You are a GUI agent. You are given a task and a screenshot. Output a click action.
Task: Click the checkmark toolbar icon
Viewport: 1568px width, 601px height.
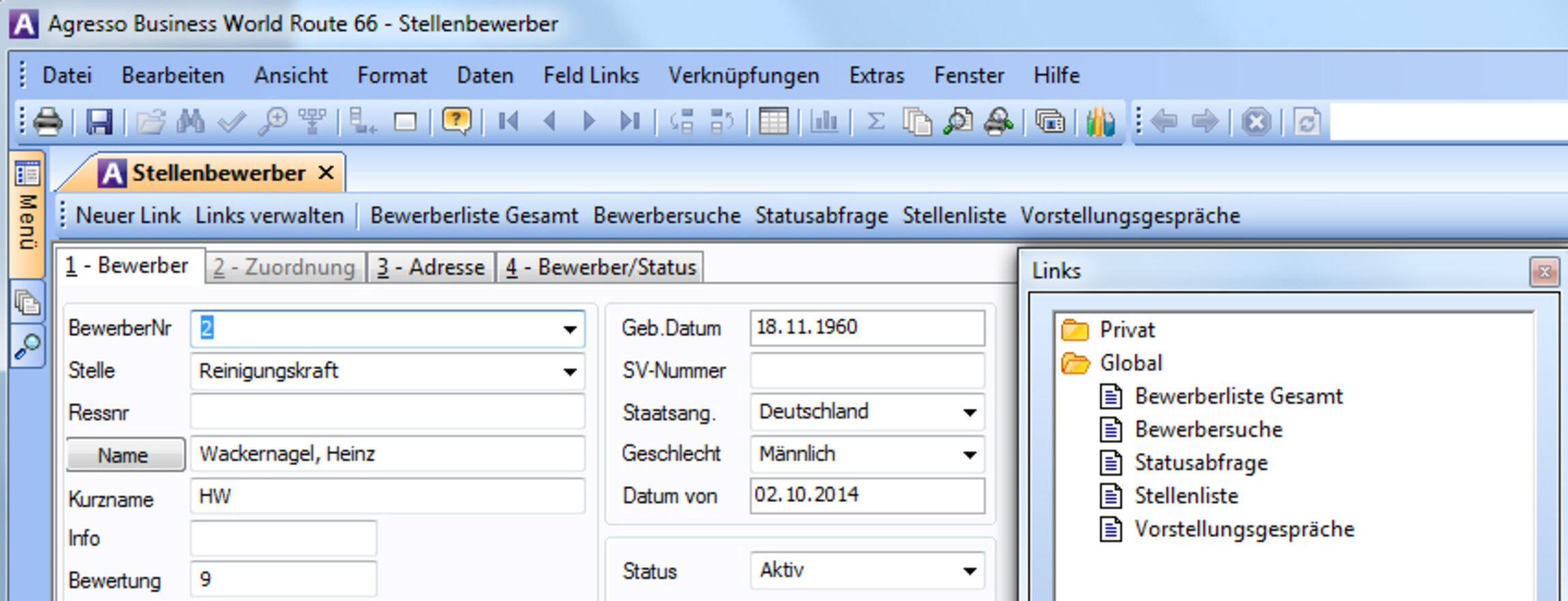(231, 123)
